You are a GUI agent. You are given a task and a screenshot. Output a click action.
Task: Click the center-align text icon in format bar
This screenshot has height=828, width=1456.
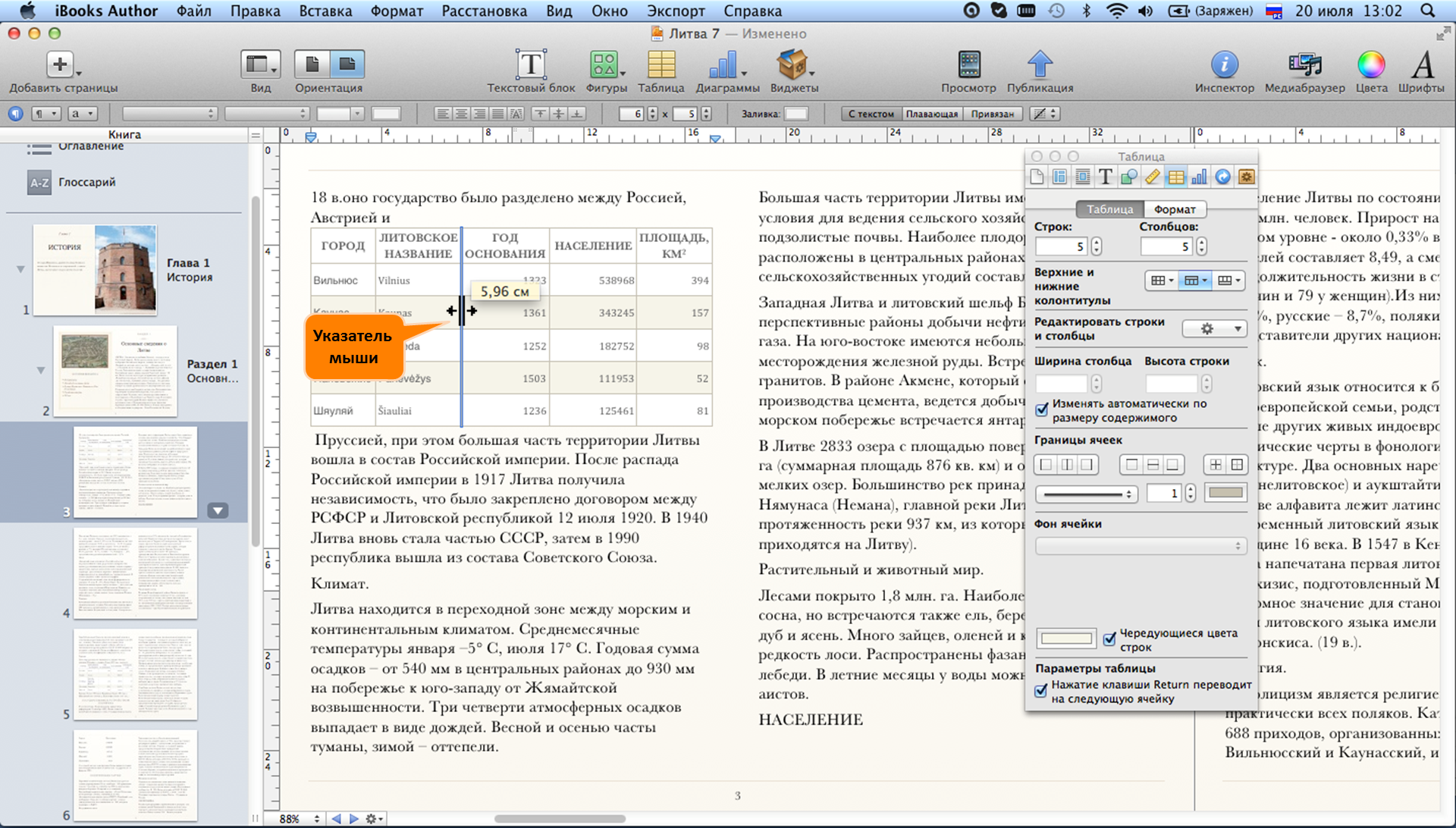[461, 114]
